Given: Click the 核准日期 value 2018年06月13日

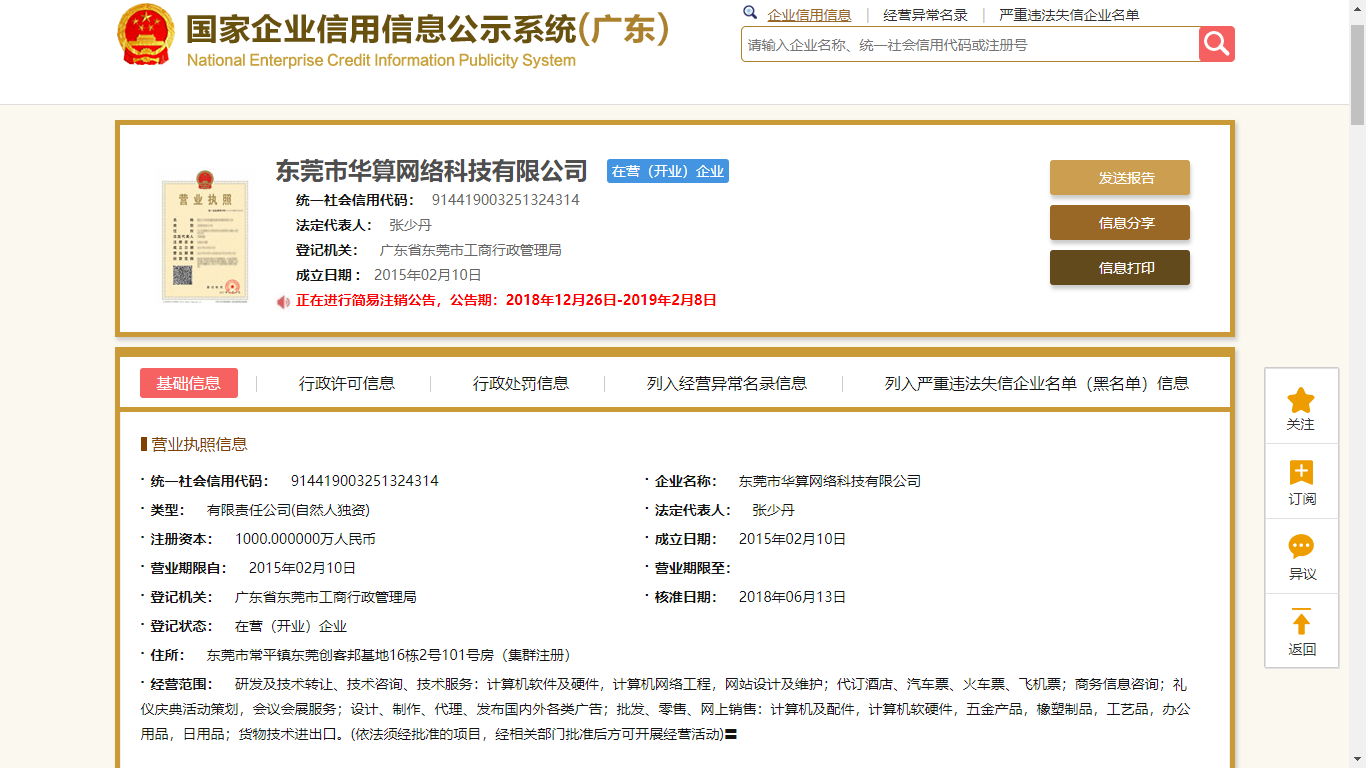Looking at the screenshot, I should pos(792,597).
